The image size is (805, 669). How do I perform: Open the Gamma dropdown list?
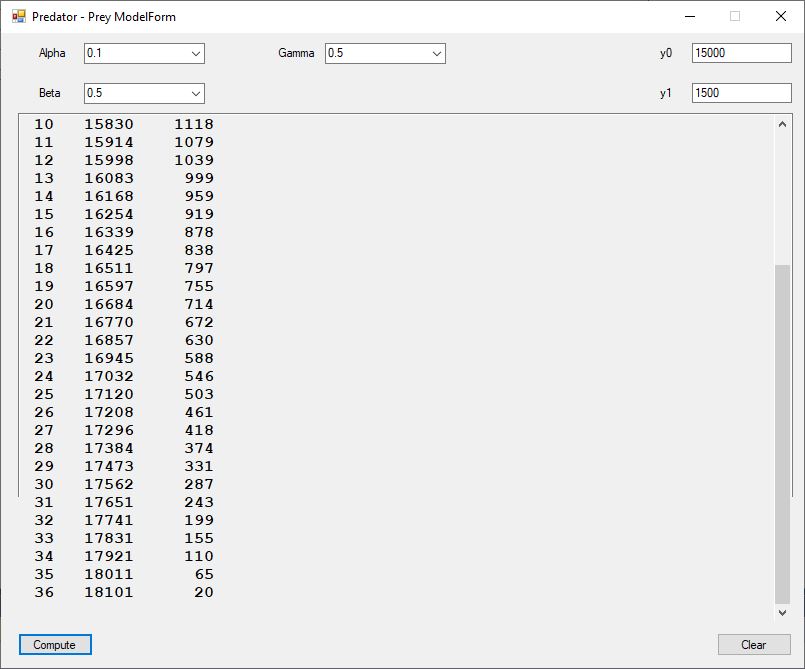click(x=436, y=54)
